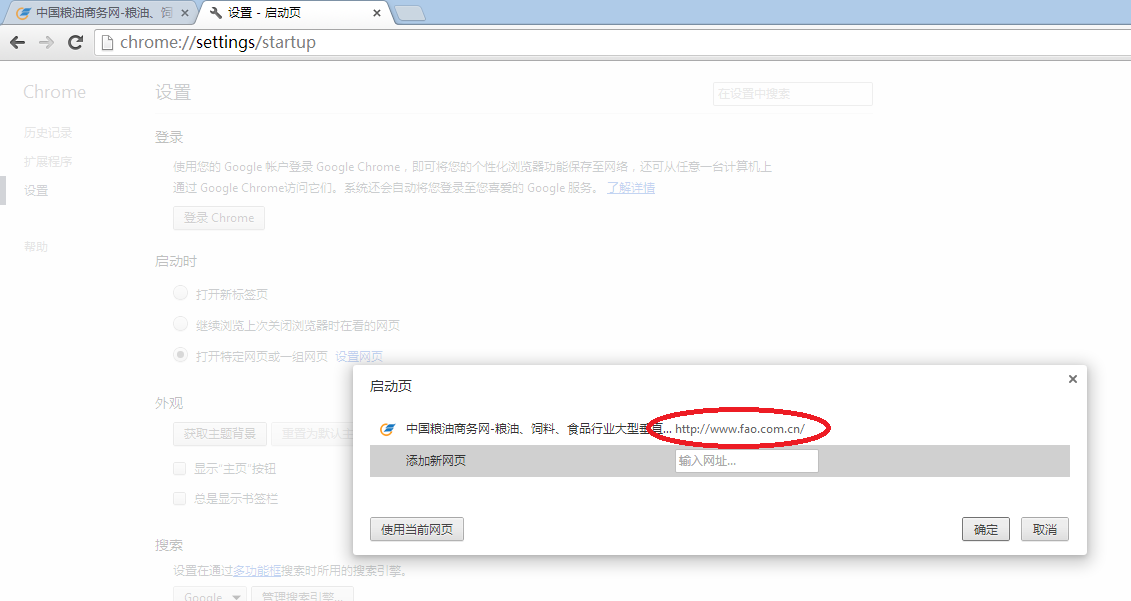Select 继续浏览上次关闭浏览器时在看的网页 radio option
Image resolution: width=1131 pixels, height=601 pixels.
click(180, 324)
